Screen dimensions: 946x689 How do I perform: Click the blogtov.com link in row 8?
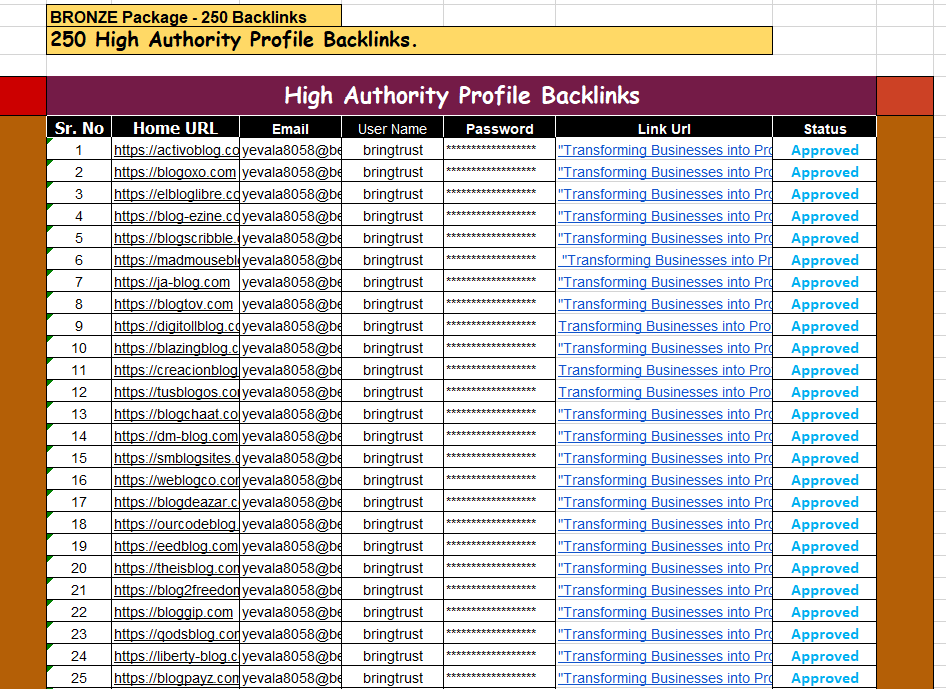pyautogui.click(x=173, y=305)
